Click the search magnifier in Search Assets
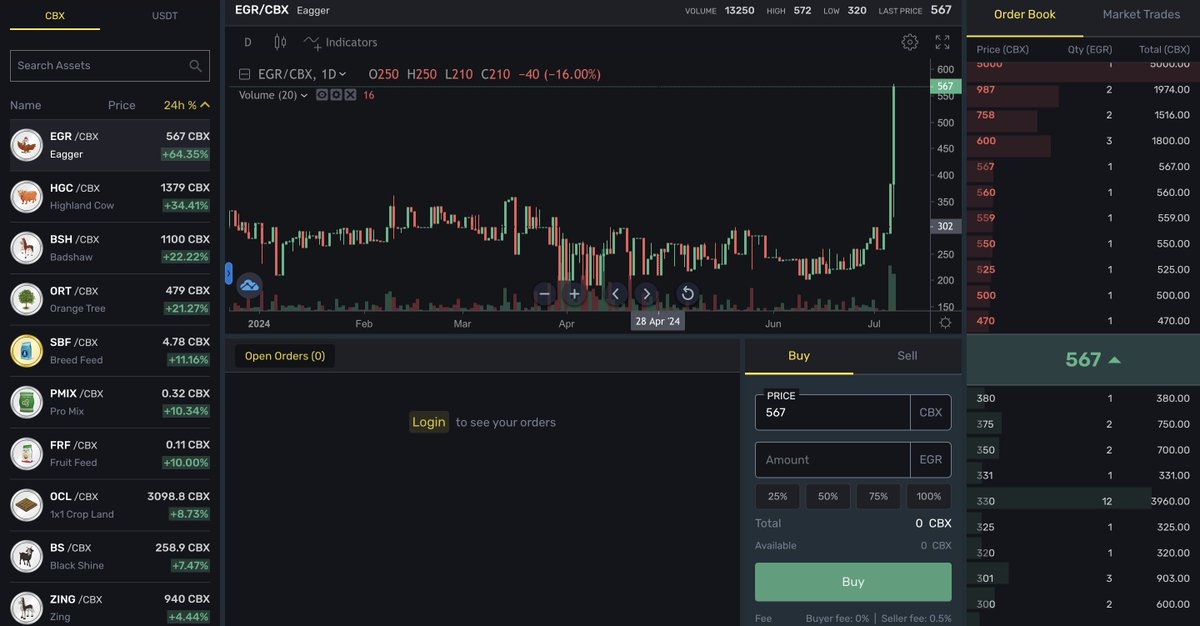 click(x=196, y=66)
